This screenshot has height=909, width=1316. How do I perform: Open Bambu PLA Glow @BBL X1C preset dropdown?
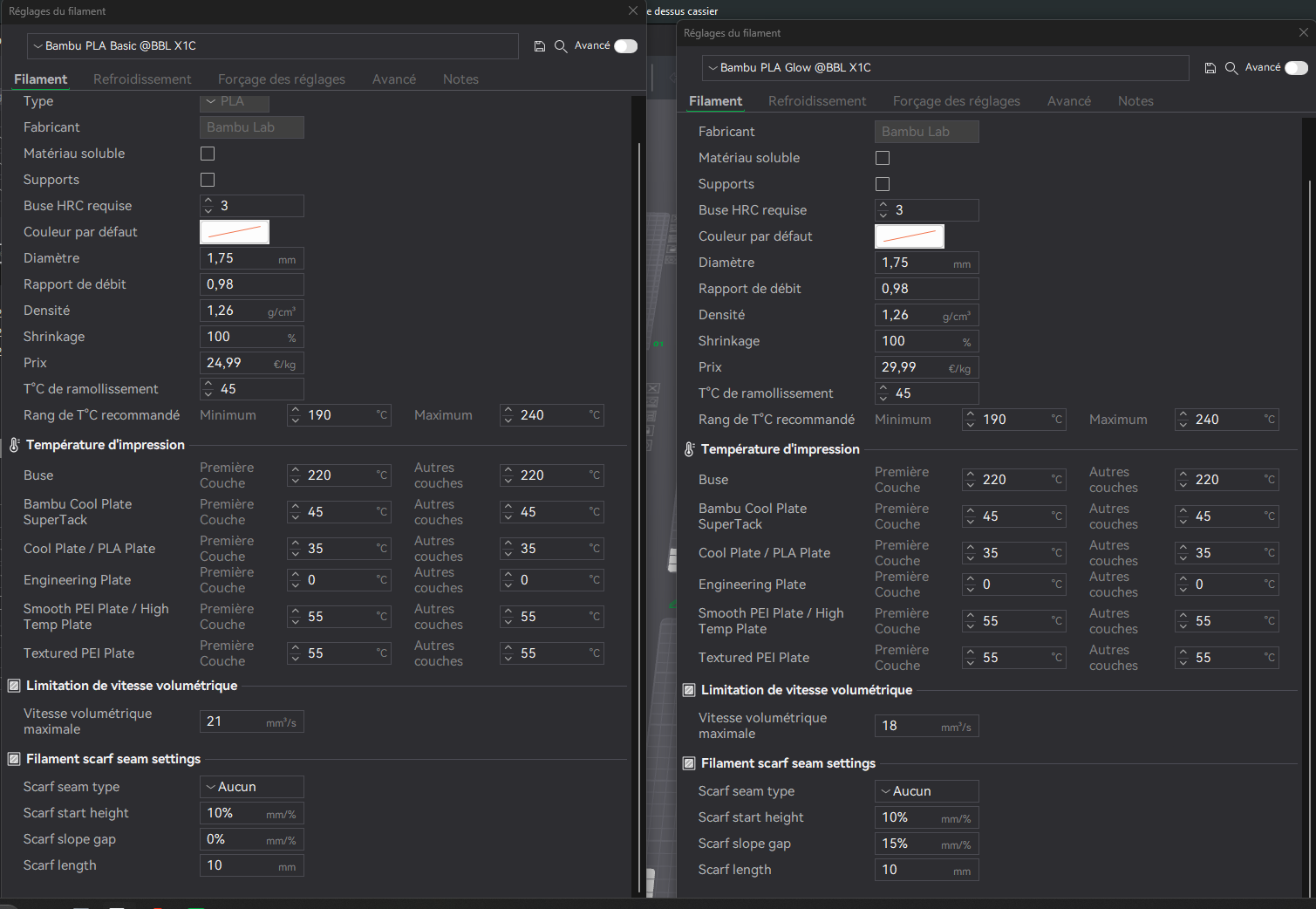coord(945,68)
